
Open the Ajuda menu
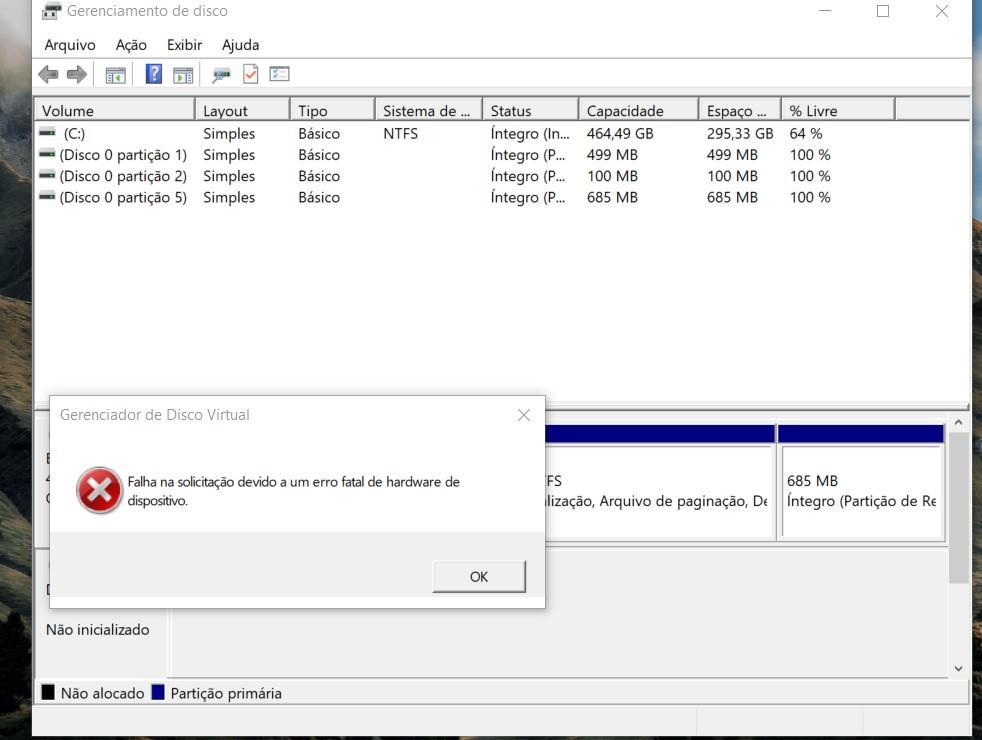point(240,45)
